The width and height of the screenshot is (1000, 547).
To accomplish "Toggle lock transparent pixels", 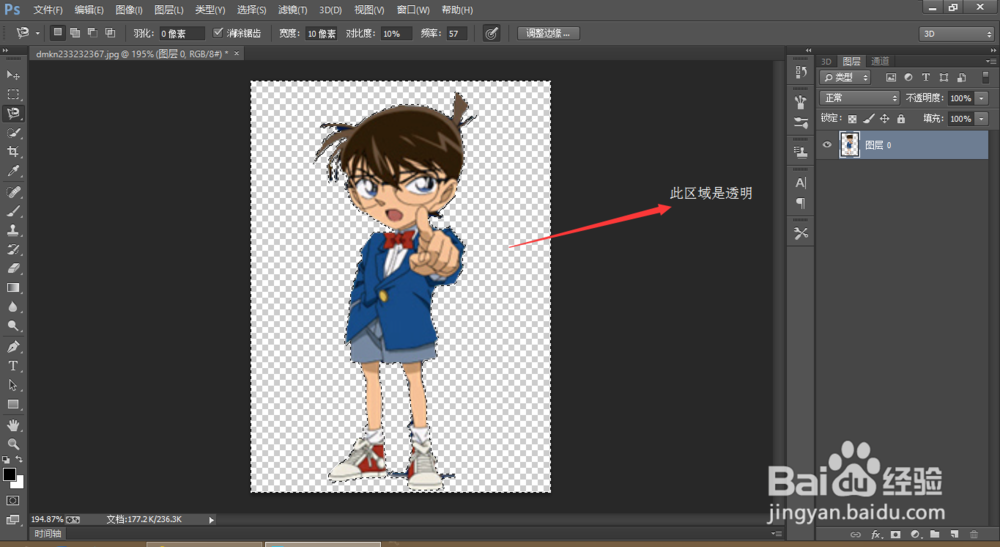I will (x=852, y=119).
